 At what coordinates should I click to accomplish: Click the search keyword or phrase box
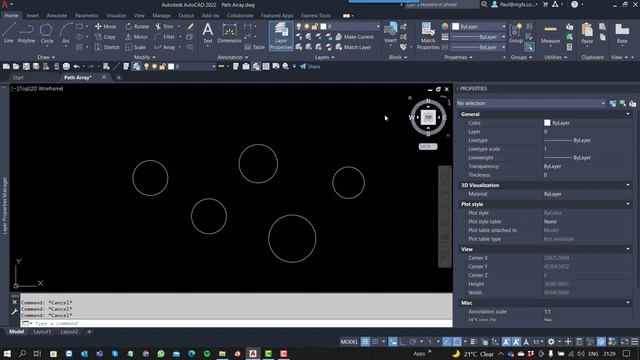tap(441, 4)
